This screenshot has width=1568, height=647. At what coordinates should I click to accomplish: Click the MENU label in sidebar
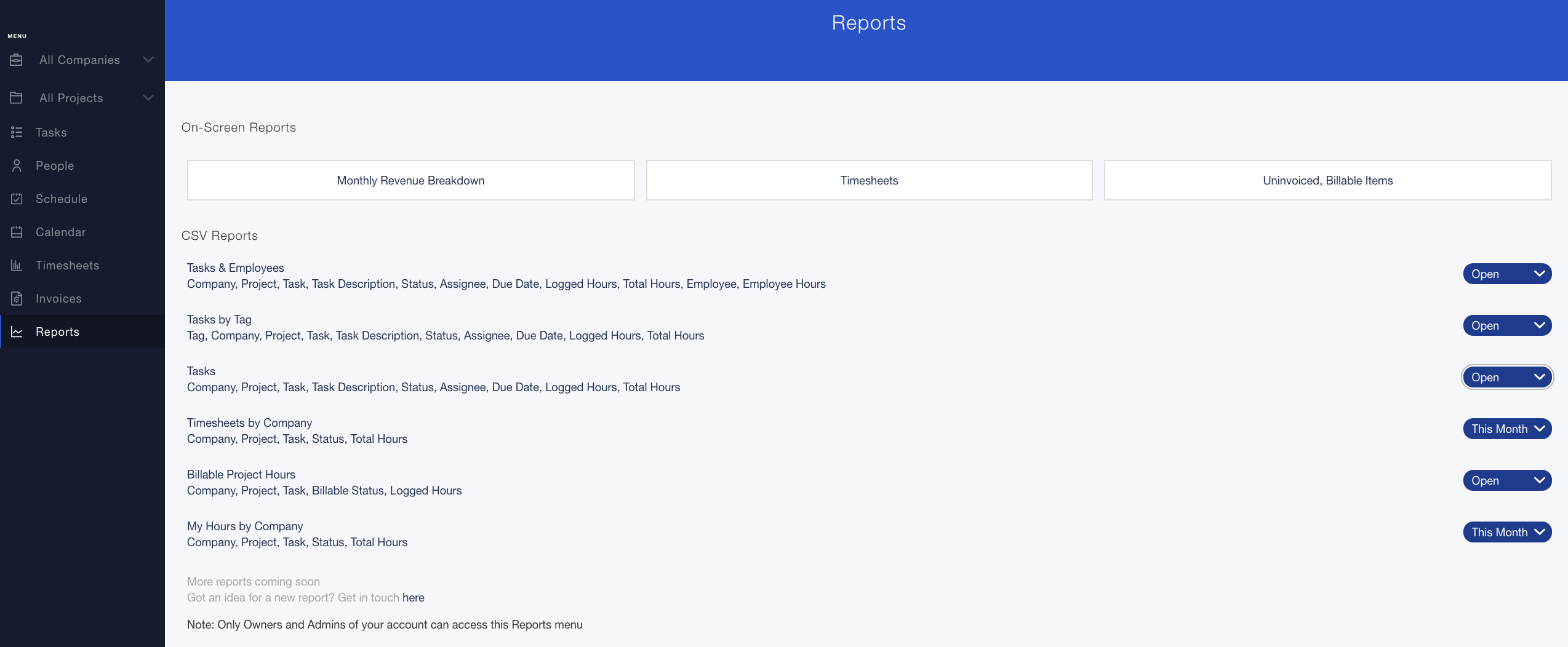[x=17, y=36]
